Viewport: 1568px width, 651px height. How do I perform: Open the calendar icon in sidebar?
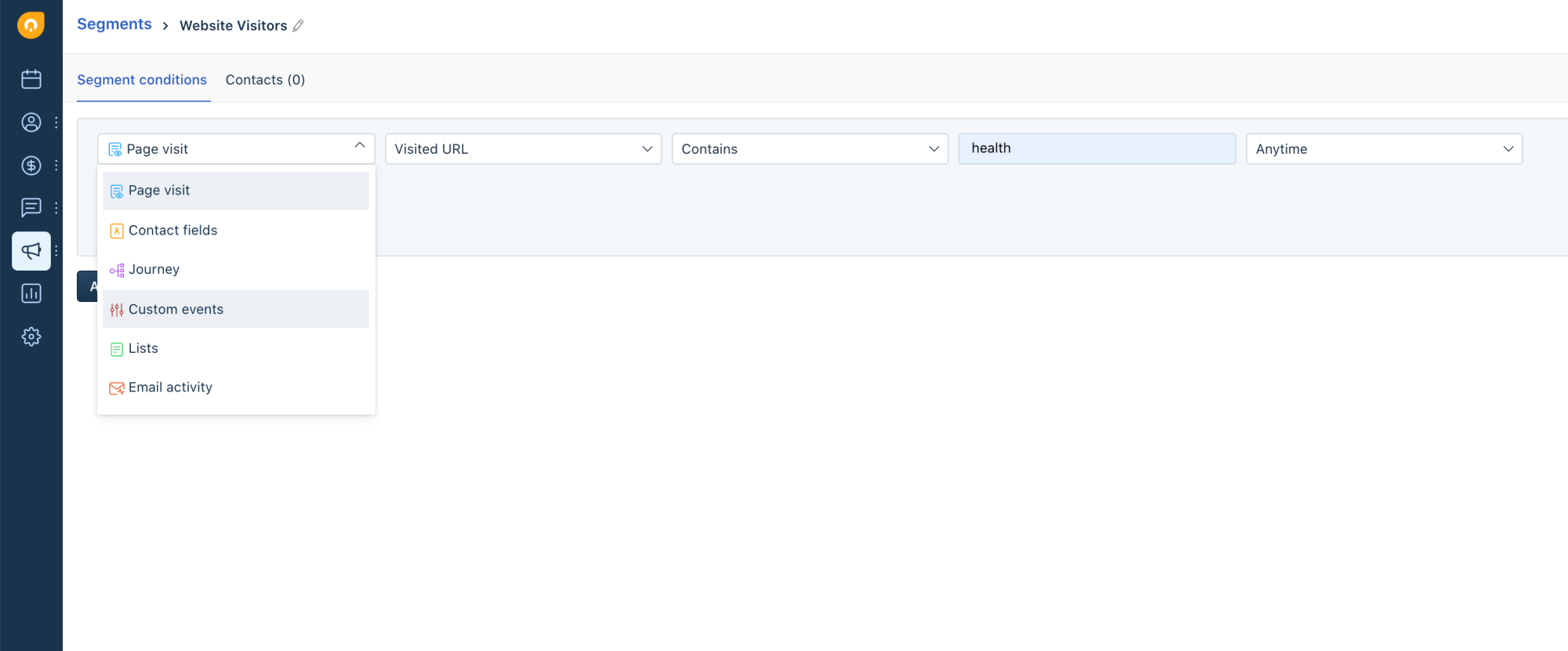click(31, 79)
